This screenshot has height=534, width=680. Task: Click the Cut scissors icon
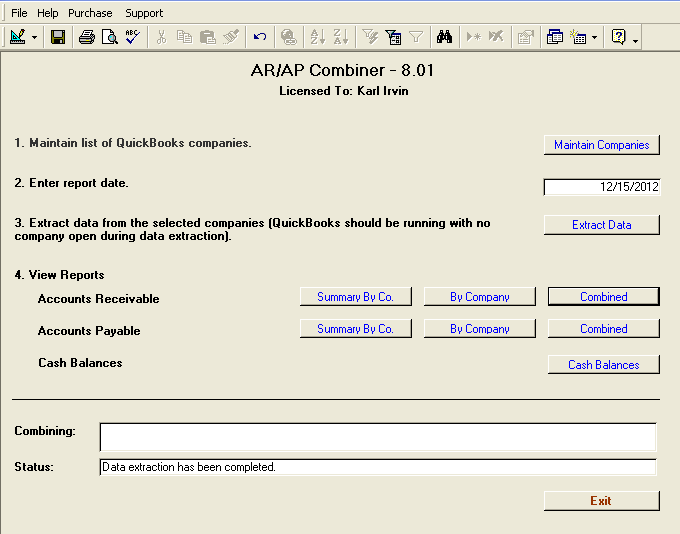coord(161,37)
